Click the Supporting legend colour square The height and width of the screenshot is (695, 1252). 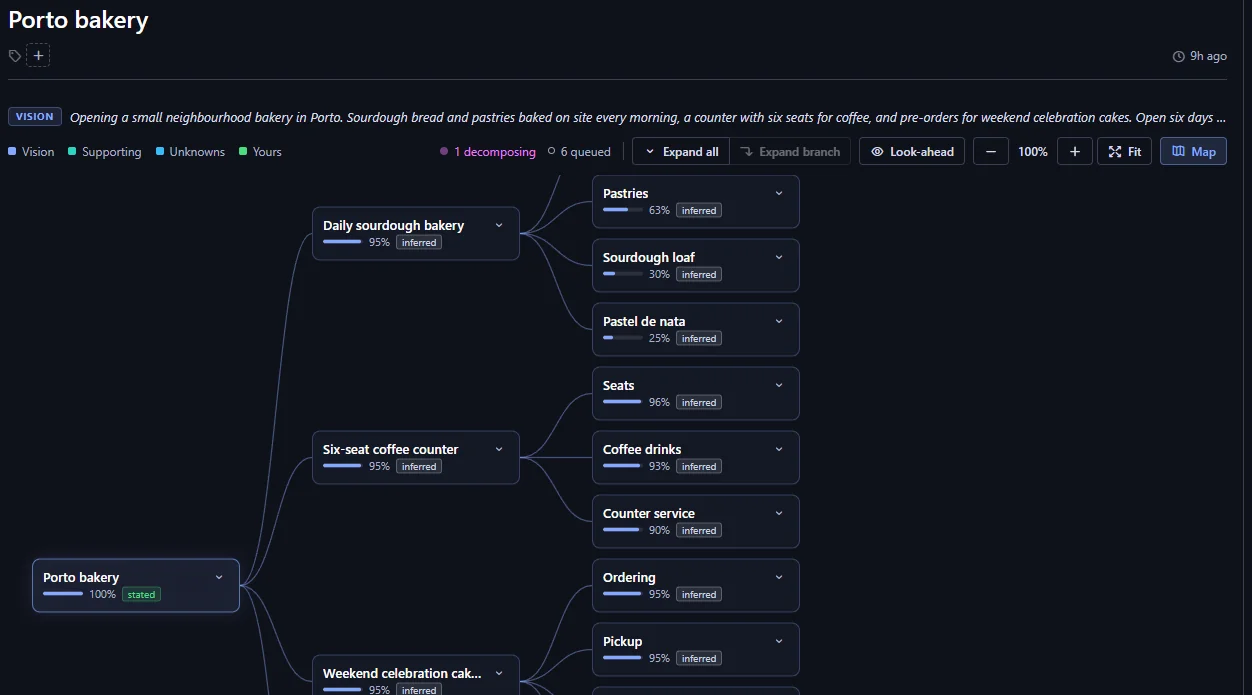pyautogui.click(x=72, y=152)
